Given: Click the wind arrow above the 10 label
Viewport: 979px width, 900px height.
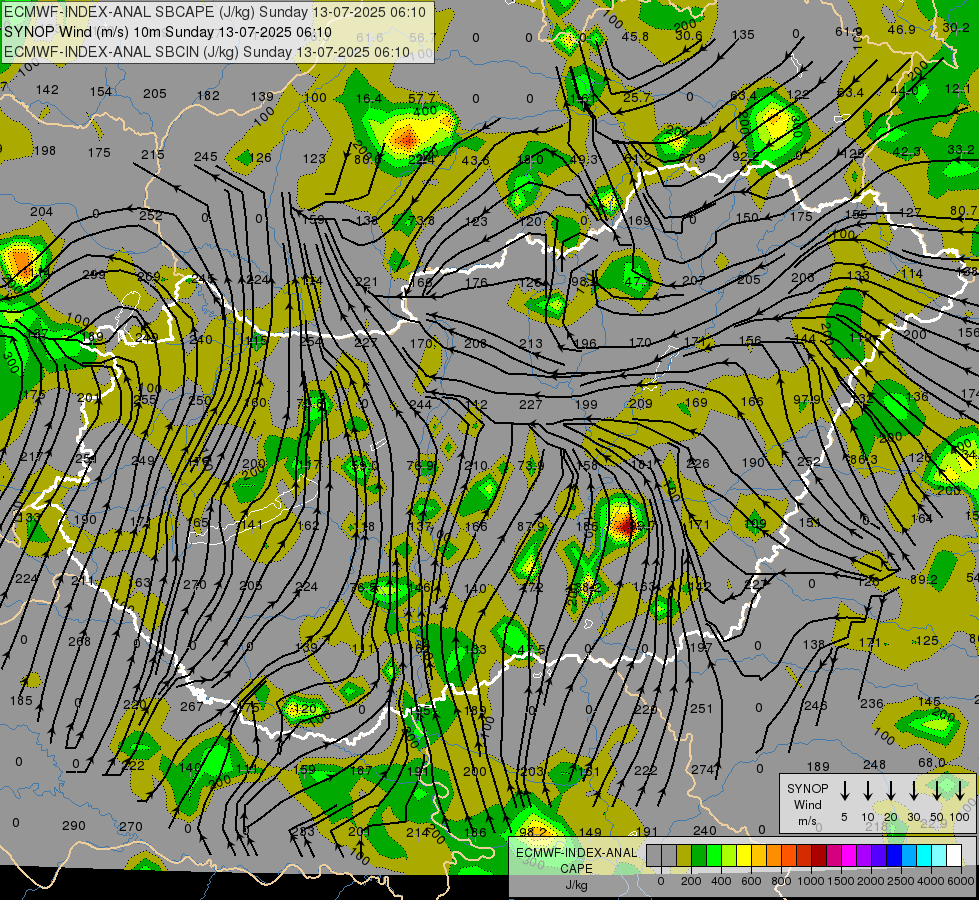Looking at the screenshot, I should [867, 791].
